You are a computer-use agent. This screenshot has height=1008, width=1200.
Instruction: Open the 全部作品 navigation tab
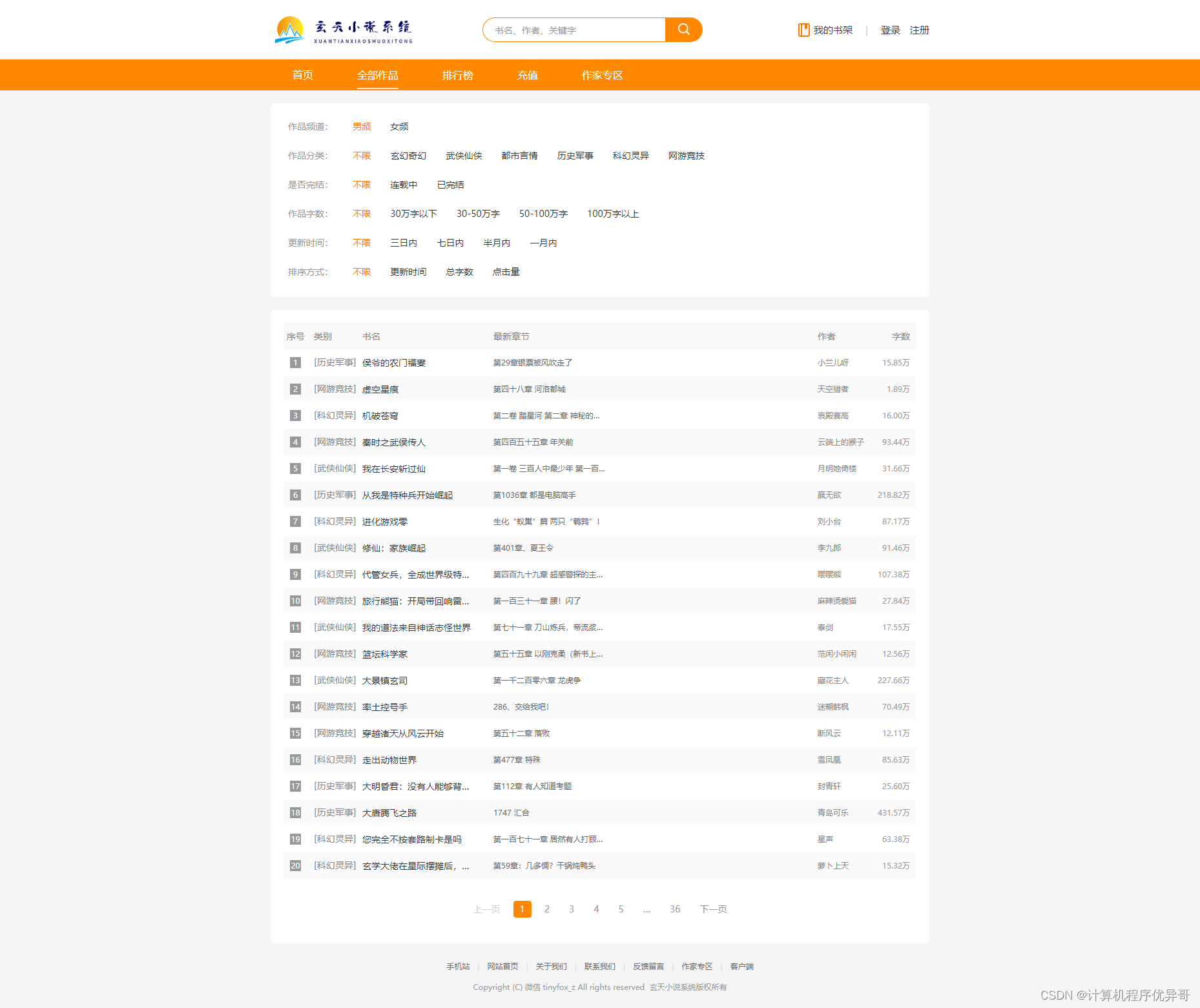(x=378, y=75)
